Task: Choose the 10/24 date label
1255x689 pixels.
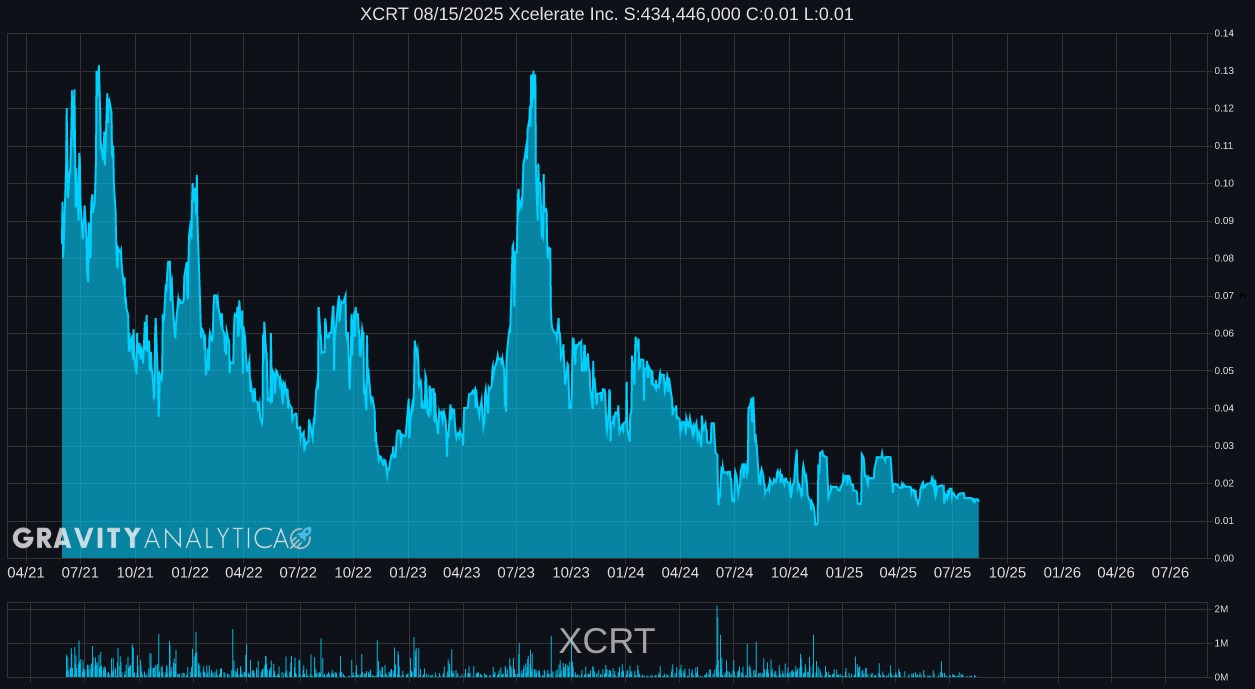Action: 789,573
